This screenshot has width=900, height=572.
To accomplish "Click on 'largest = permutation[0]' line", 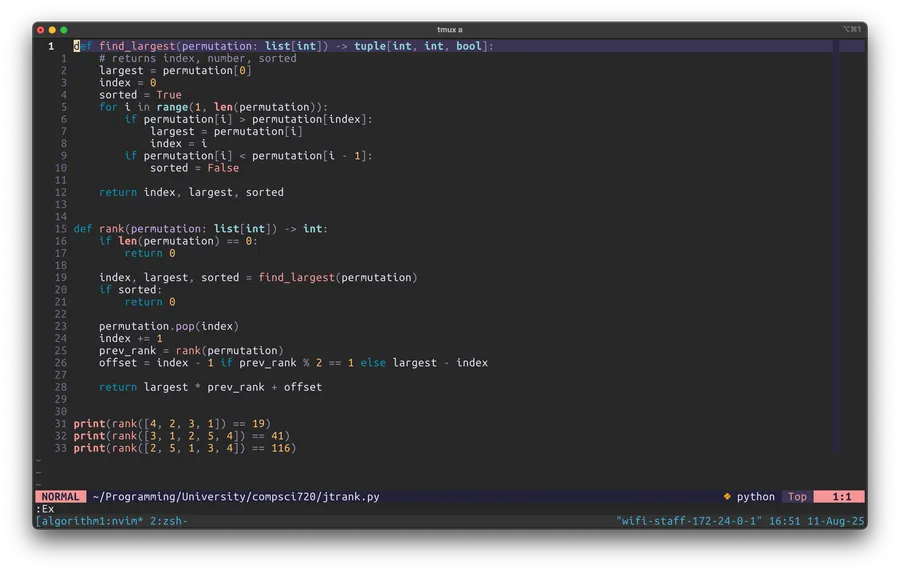I will click(x=175, y=71).
